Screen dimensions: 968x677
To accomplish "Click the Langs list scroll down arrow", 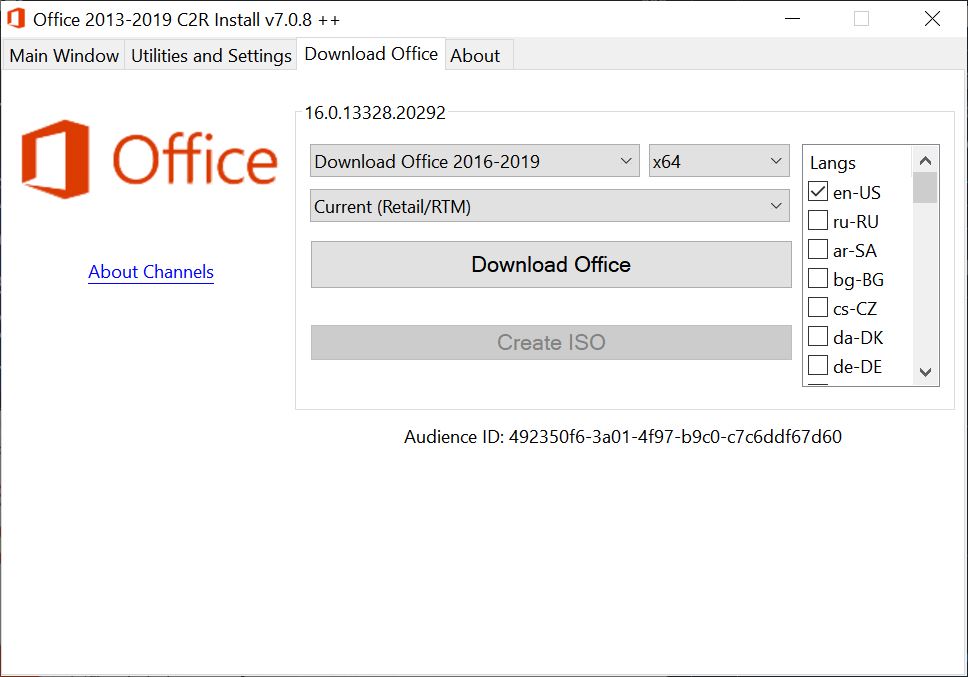I will pyautogui.click(x=925, y=372).
